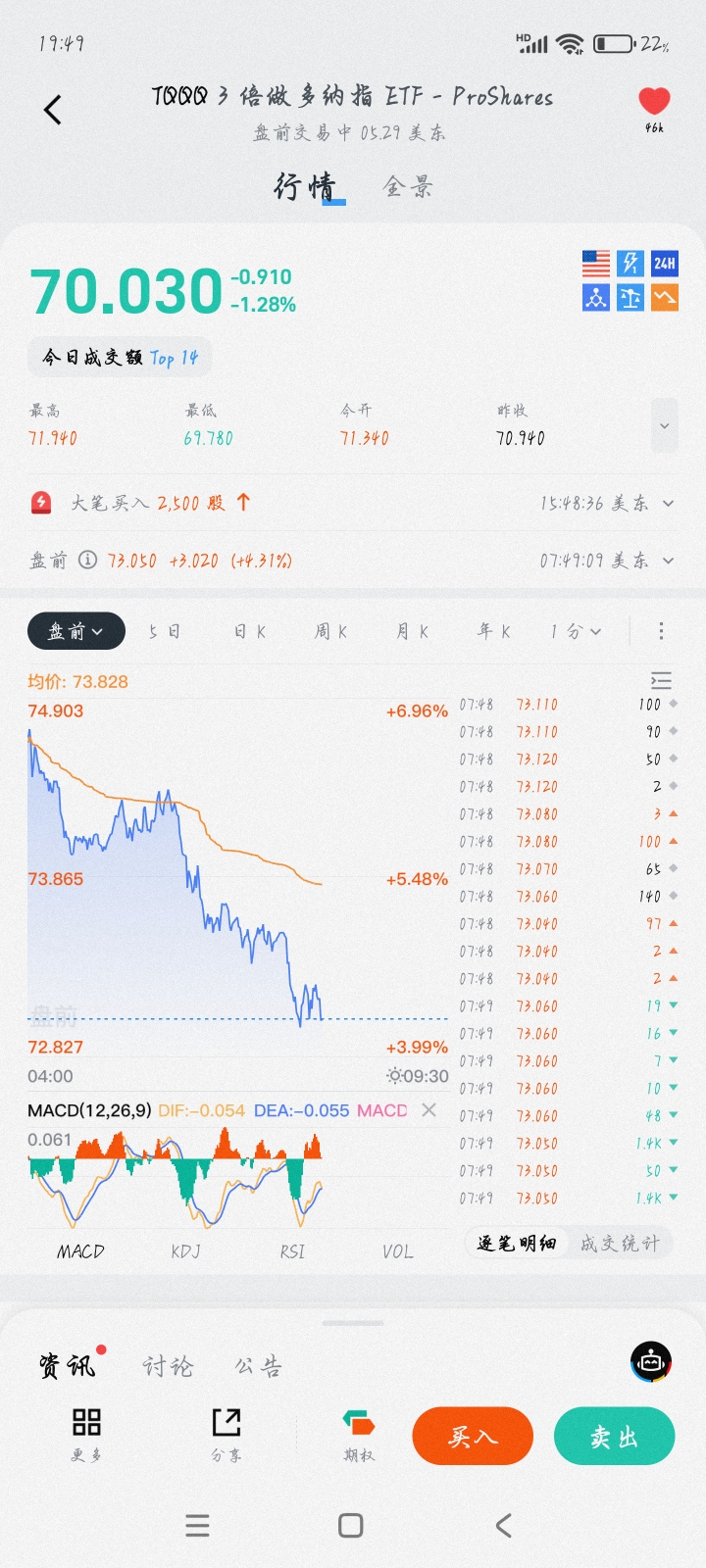
Task: Open 期权 options trading
Action: point(359,1435)
